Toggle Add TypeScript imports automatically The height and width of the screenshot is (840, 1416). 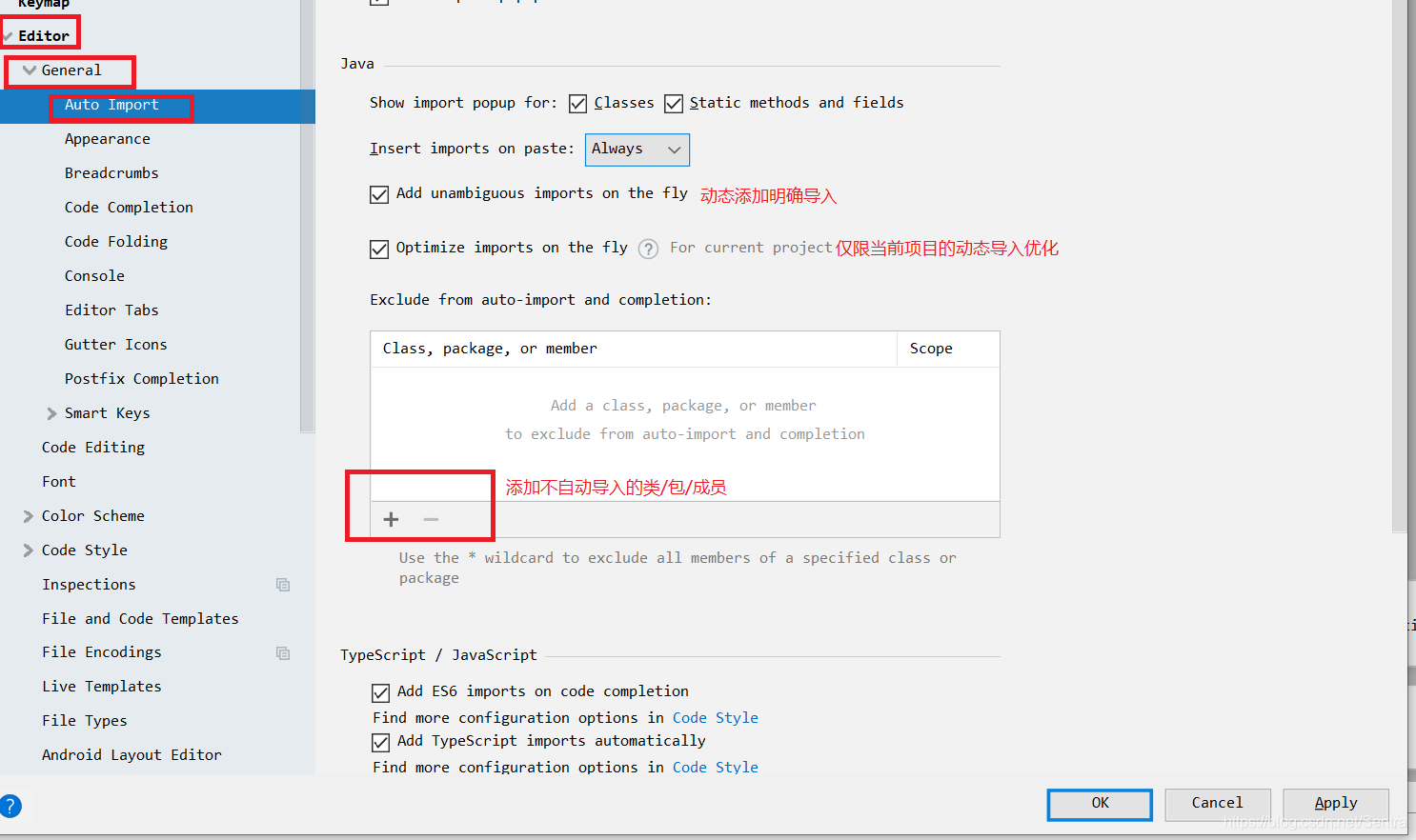coord(381,742)
